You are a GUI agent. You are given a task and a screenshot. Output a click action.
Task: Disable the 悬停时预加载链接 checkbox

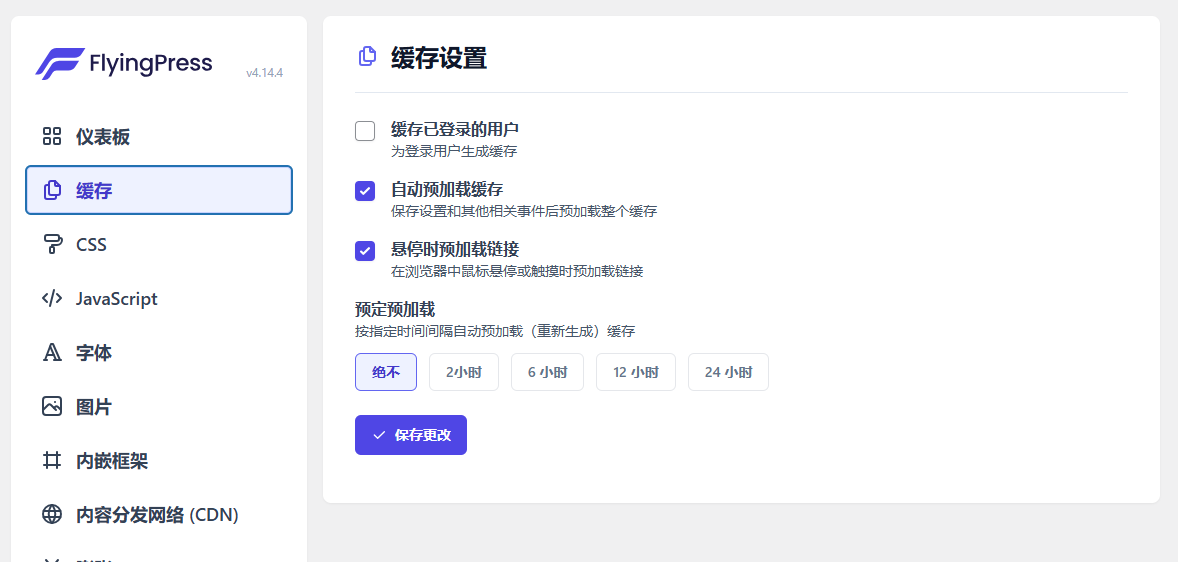tap(365, 251)
